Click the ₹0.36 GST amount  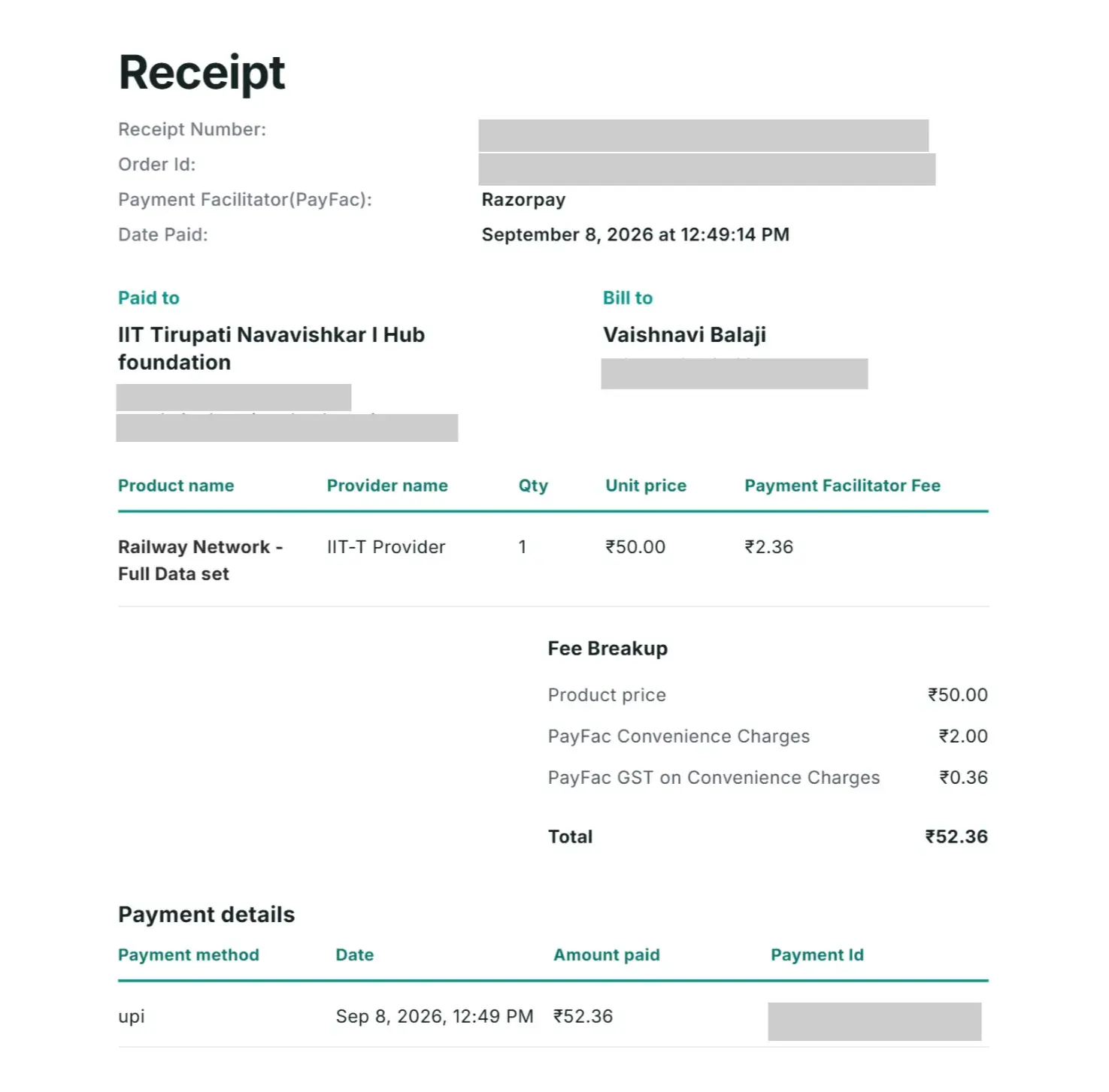click(963, 778)
